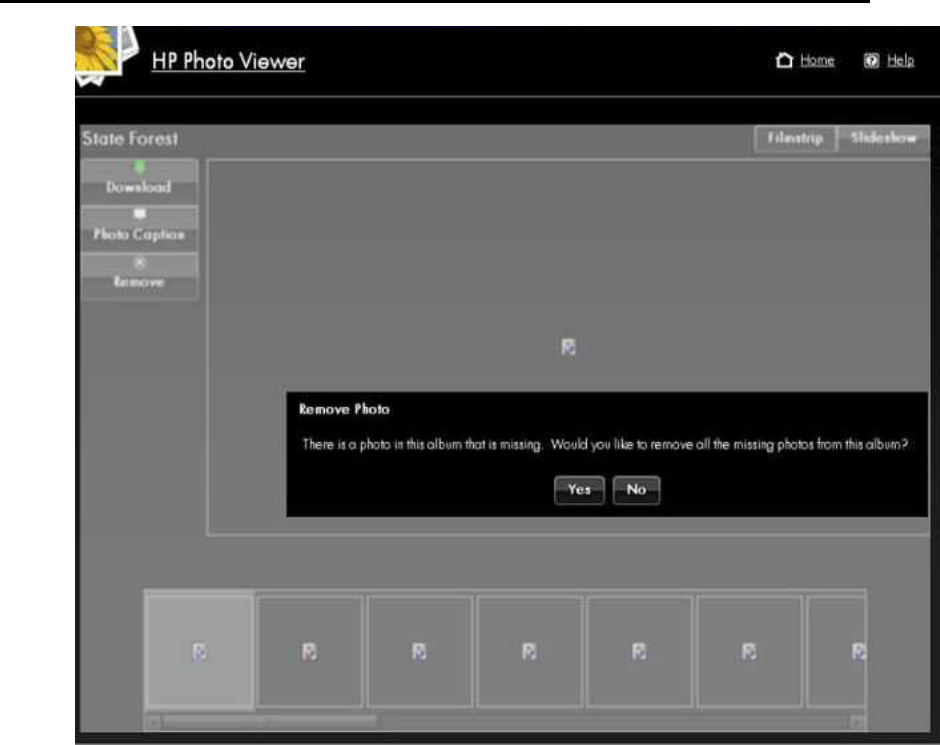
Task: Decline removal with the No button
Action: pyautogui.click(x=636, y=490)
